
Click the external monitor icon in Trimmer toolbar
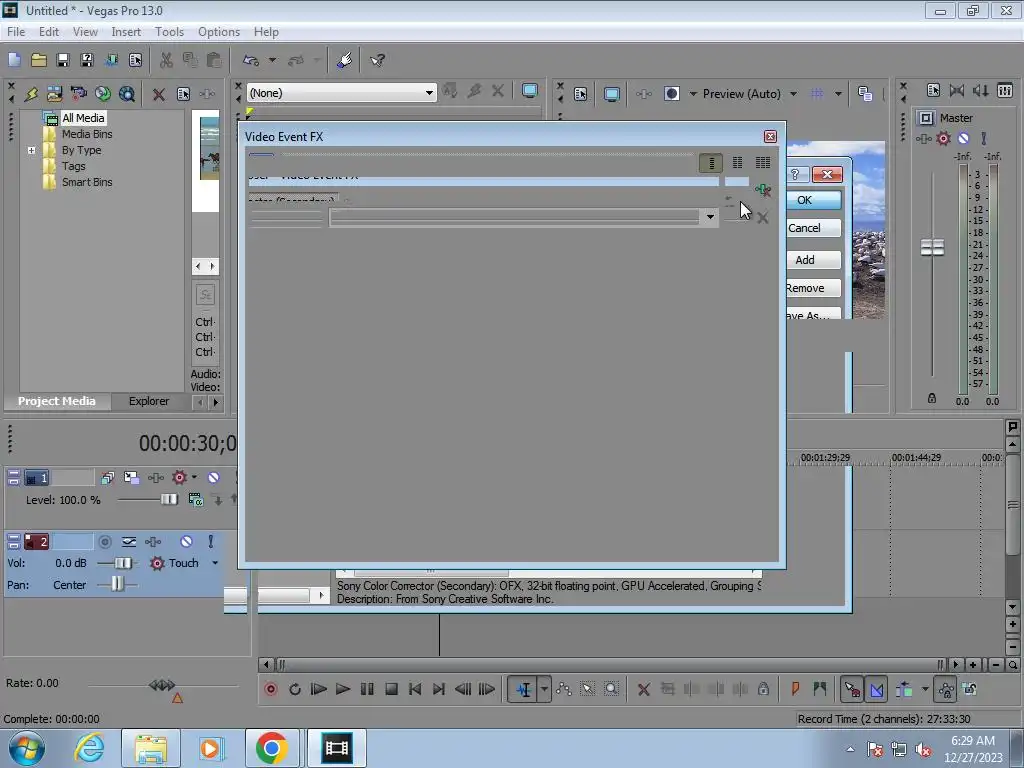(530, 91)
